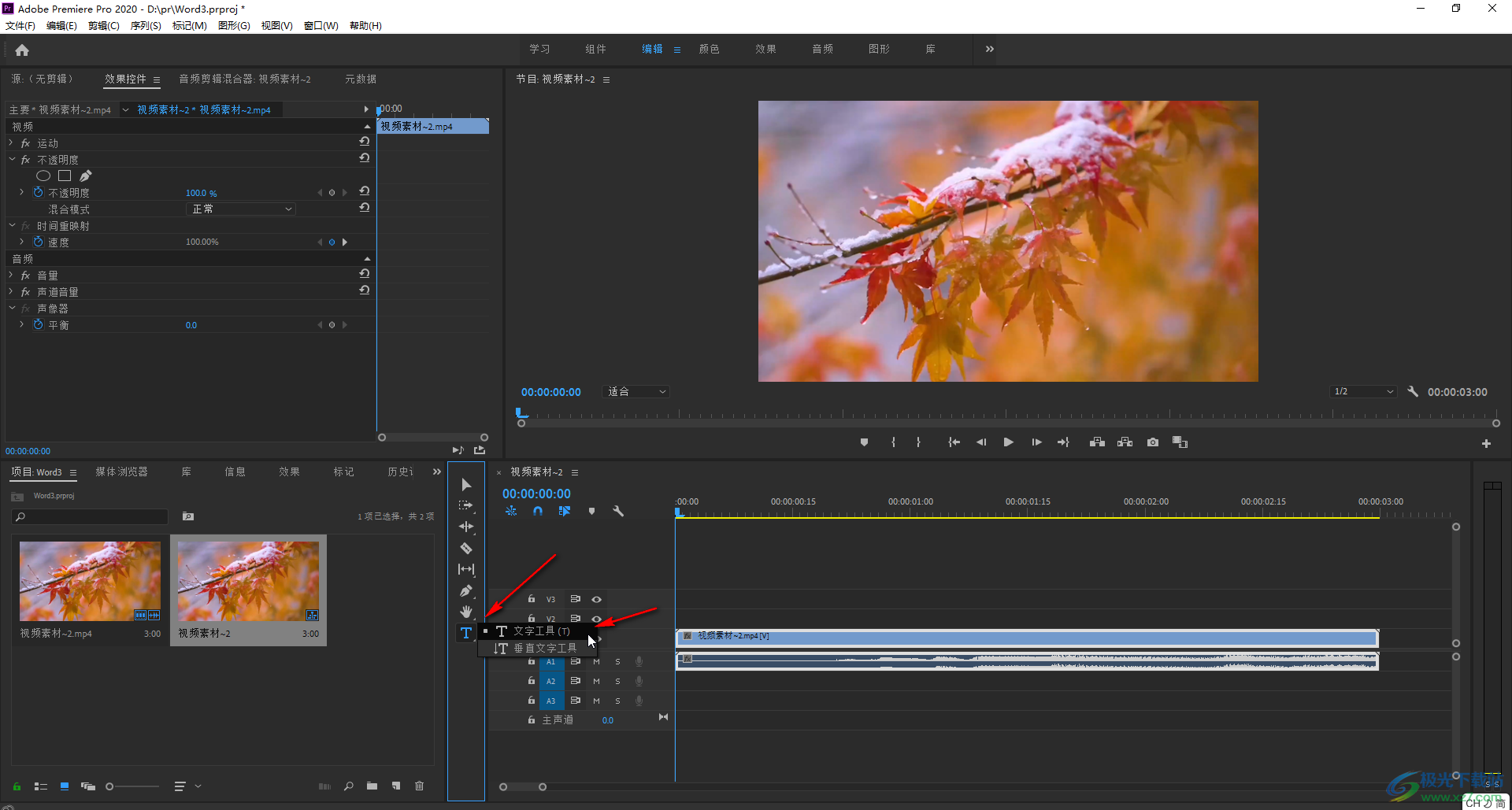Switch to Audio workspace tab
This screenshot has width=1512, height=810.
click(x=823, y=49)
